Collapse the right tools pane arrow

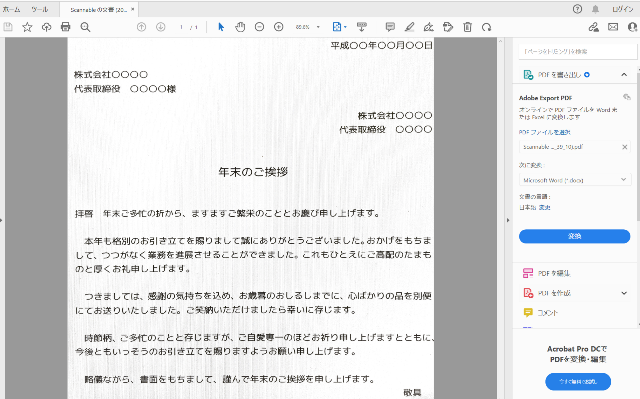tap(508, 220)
